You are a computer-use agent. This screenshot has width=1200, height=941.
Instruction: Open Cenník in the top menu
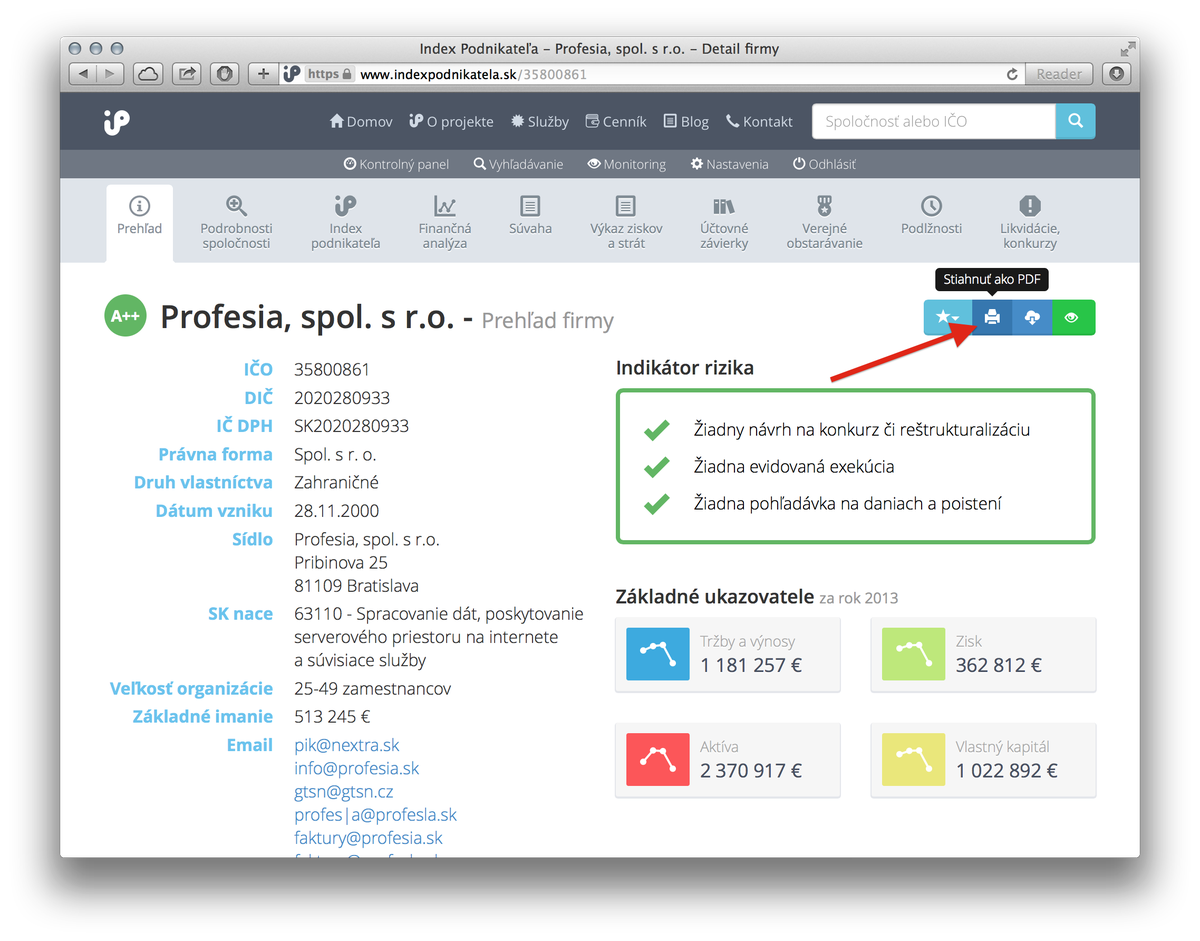tap(616, 121)
